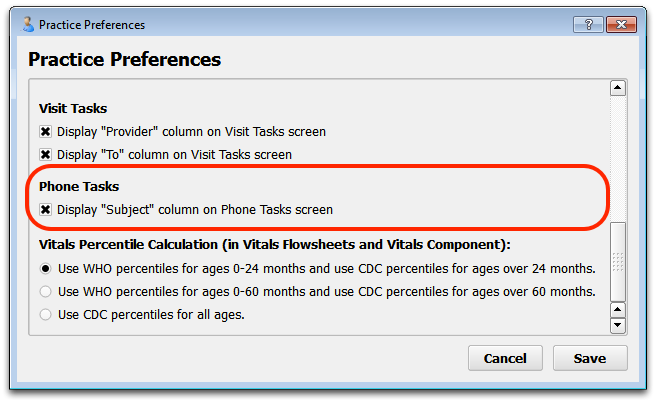Toggle Display "Subject" column on Phone Tasks
The width and height of the screenshot is (656, 403).
tap(46, 209)
